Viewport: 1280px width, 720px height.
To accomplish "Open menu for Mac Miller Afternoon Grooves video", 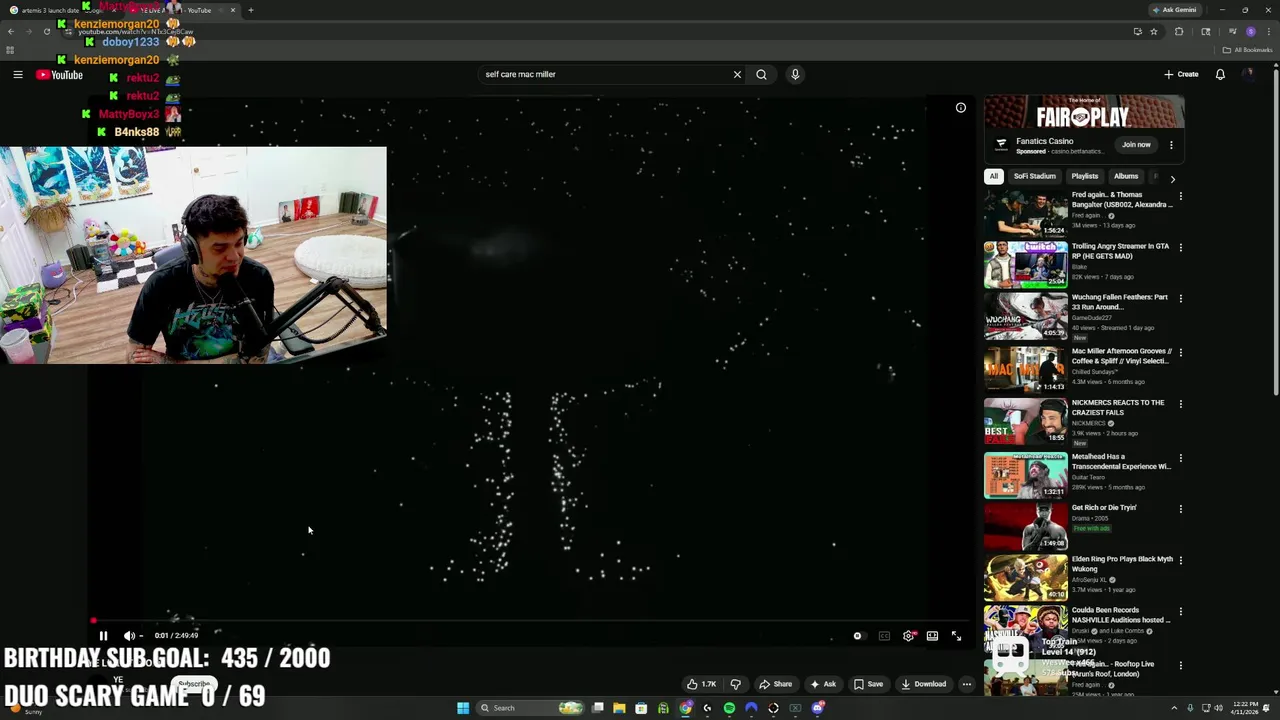I will tap(1180, 352).
